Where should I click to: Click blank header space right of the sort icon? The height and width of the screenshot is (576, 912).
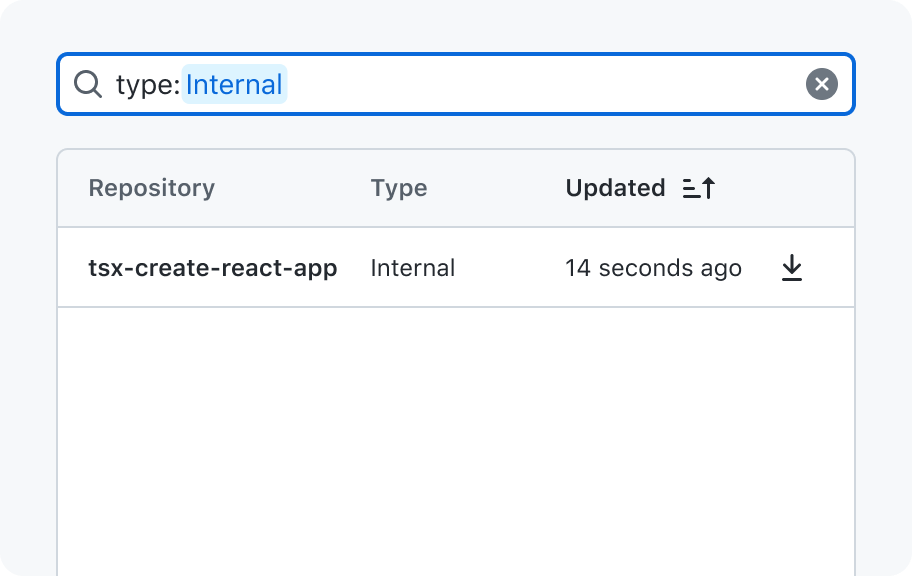pos(784,188)
